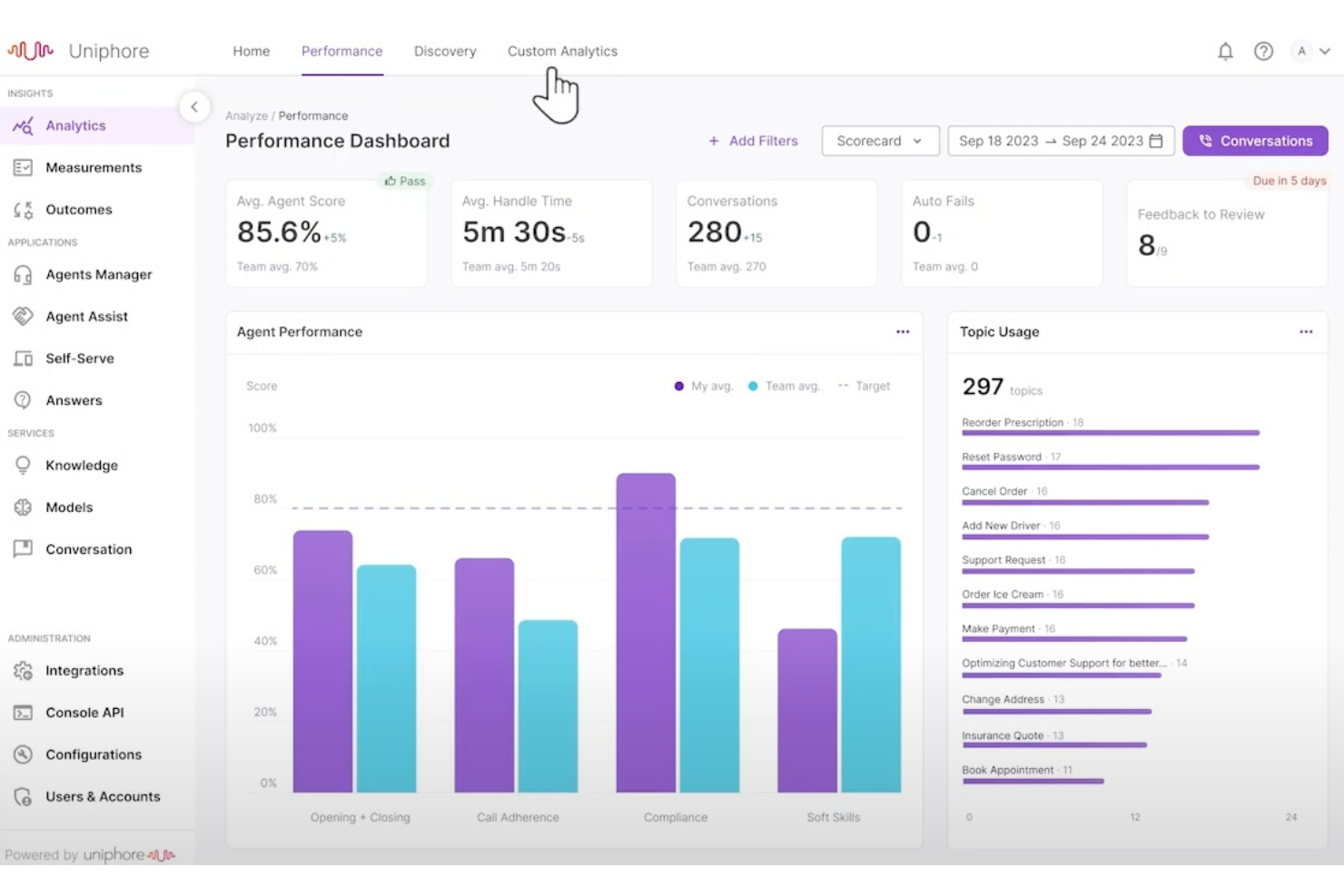
Task: Select the Self-Serve panel icon
Action: click(22, 358)
